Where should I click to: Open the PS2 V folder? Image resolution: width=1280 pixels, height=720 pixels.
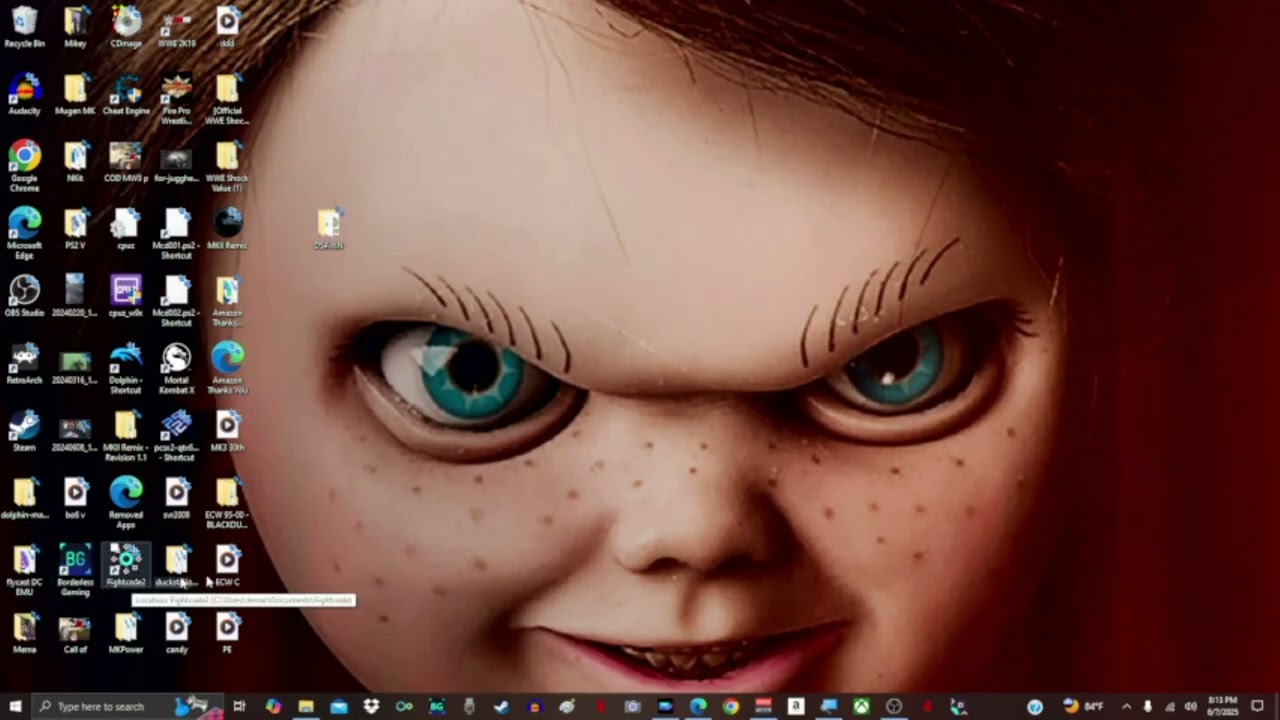click(75, 228)
